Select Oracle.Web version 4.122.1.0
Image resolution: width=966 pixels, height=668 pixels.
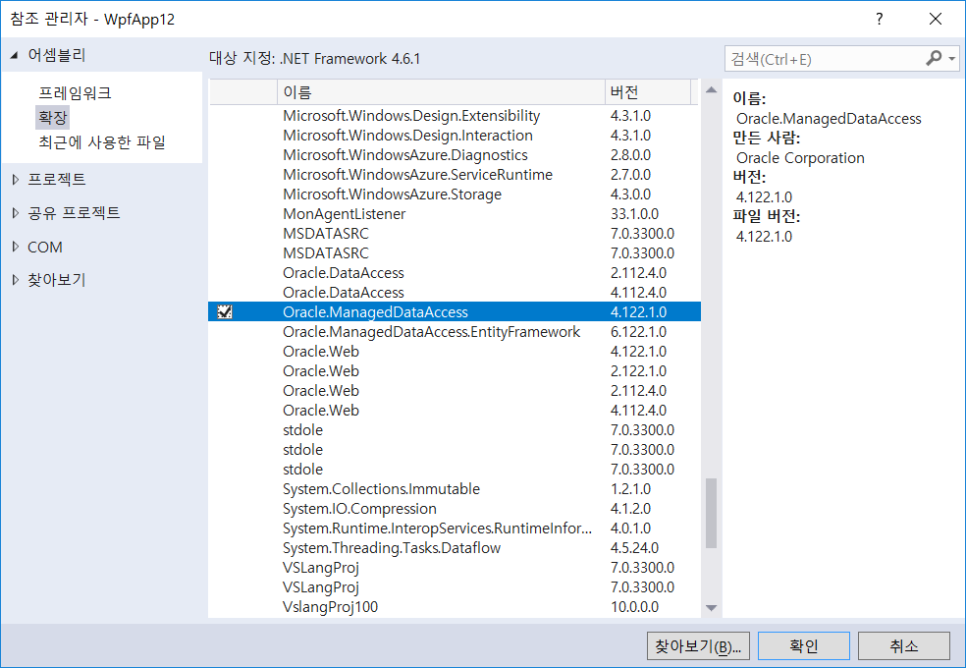[x=454, y=352]
